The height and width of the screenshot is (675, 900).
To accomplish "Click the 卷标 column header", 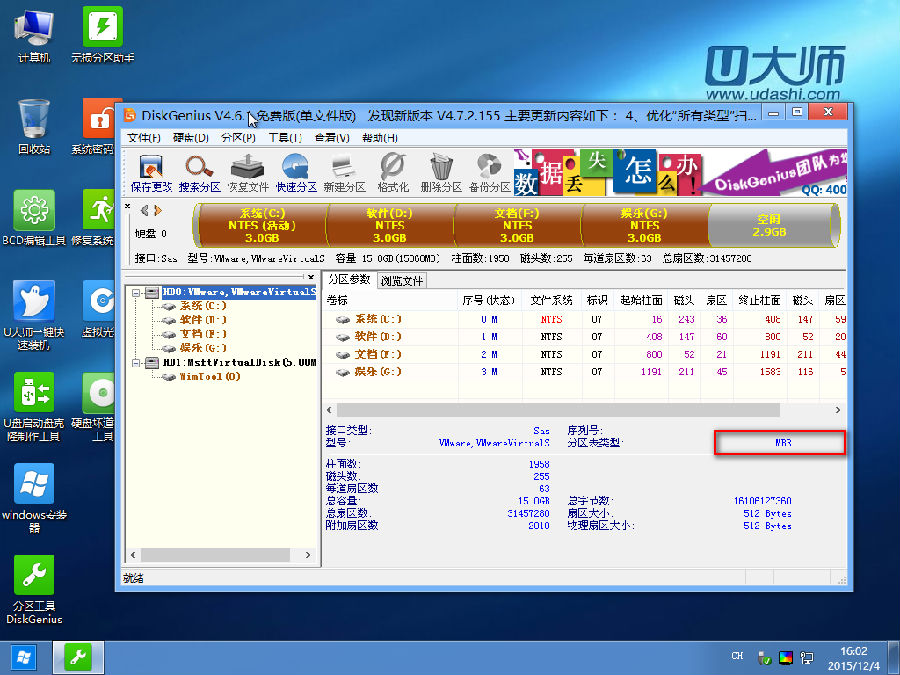I will point(338,300).
